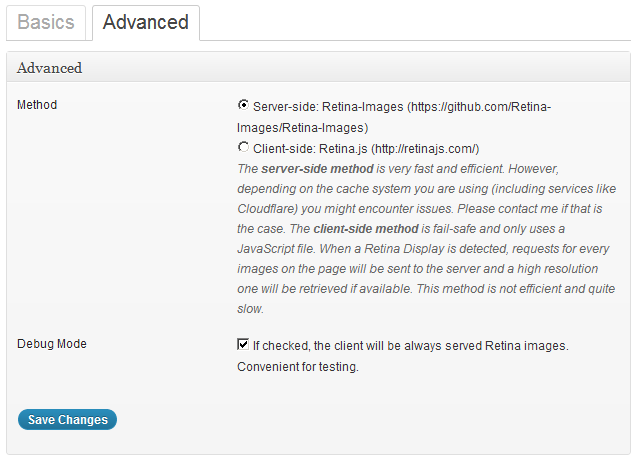The image size is (636, 465).
Task: Choose the Client-side Retina.js radio button
Action: (x=243, y=148)
